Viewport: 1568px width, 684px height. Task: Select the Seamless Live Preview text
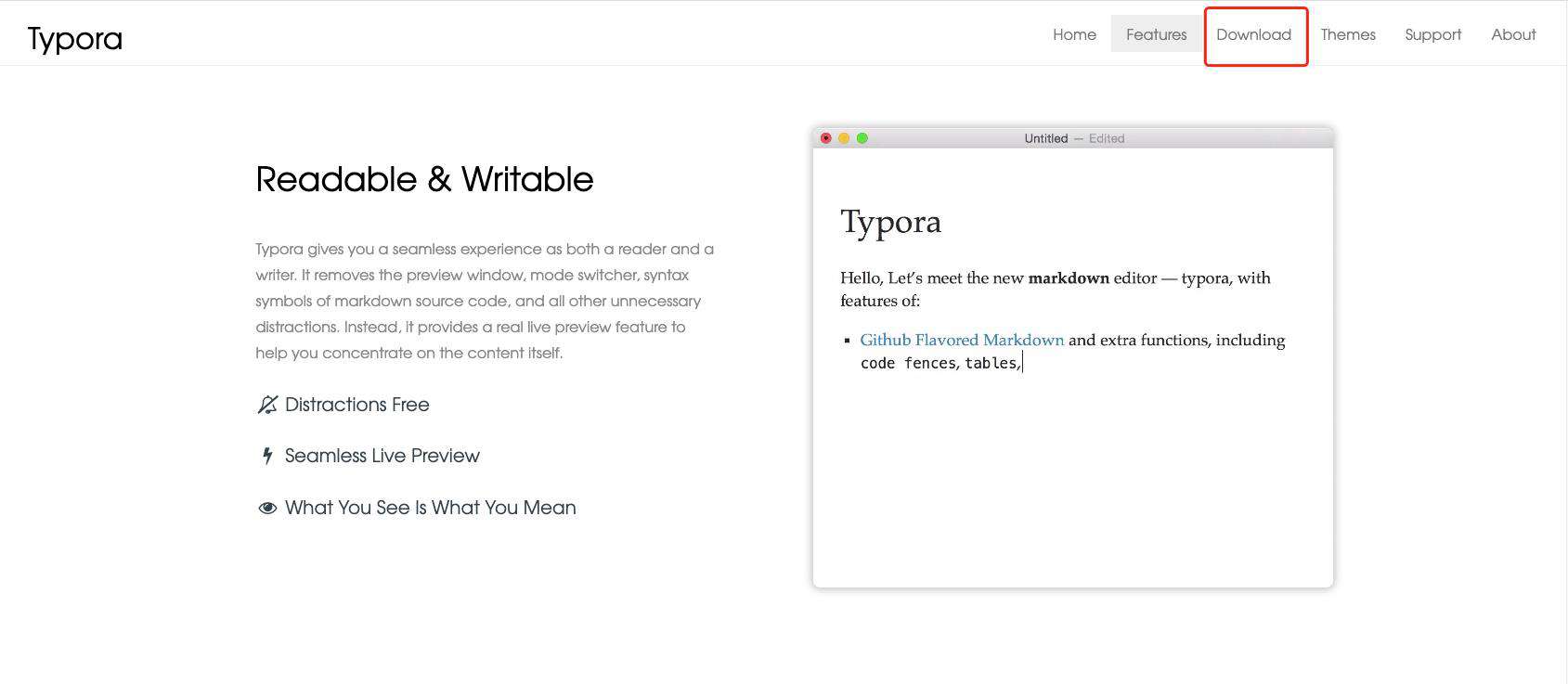click(x=382, y=456)
